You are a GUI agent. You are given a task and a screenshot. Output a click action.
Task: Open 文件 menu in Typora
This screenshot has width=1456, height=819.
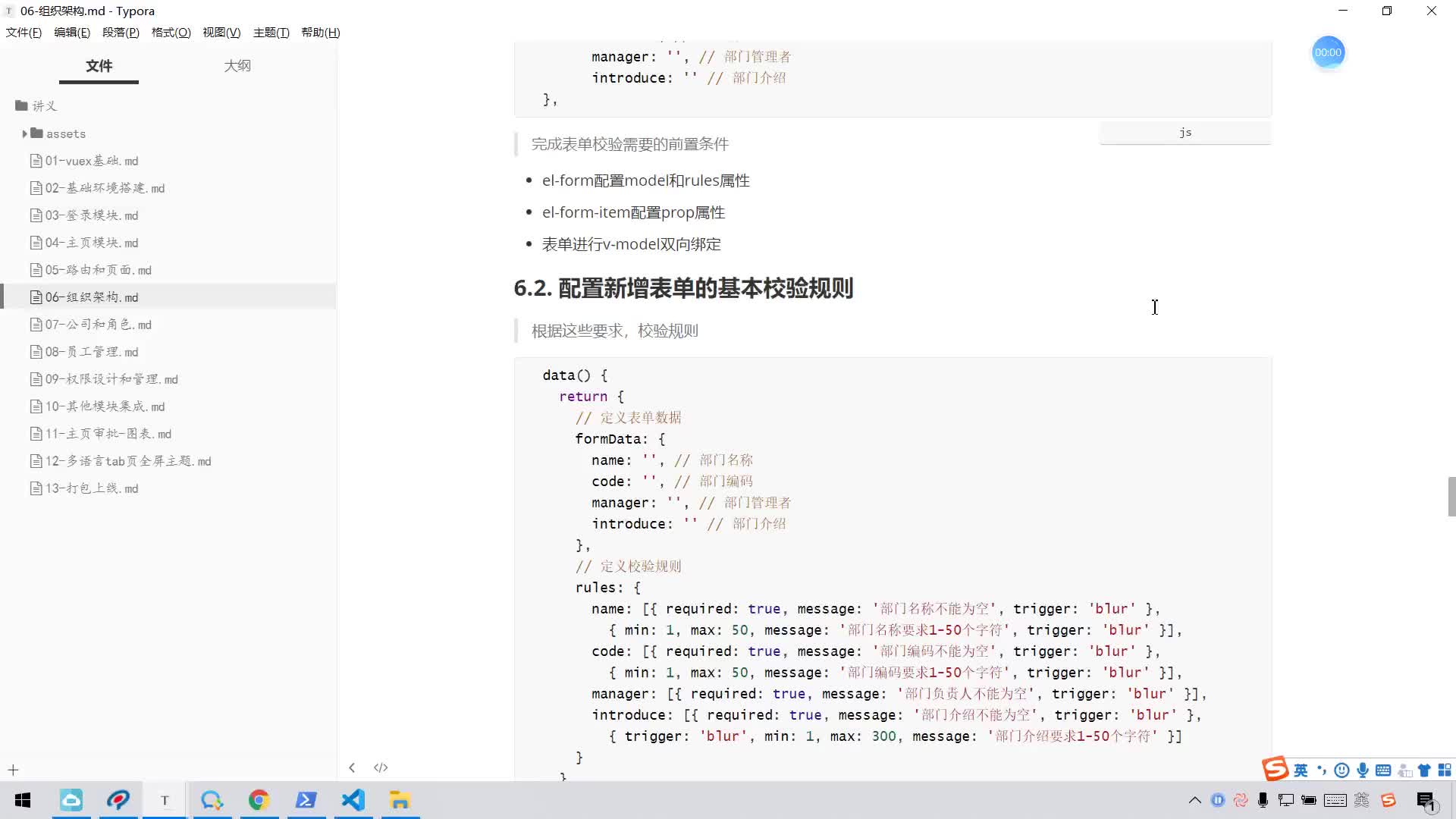(24, 32)
